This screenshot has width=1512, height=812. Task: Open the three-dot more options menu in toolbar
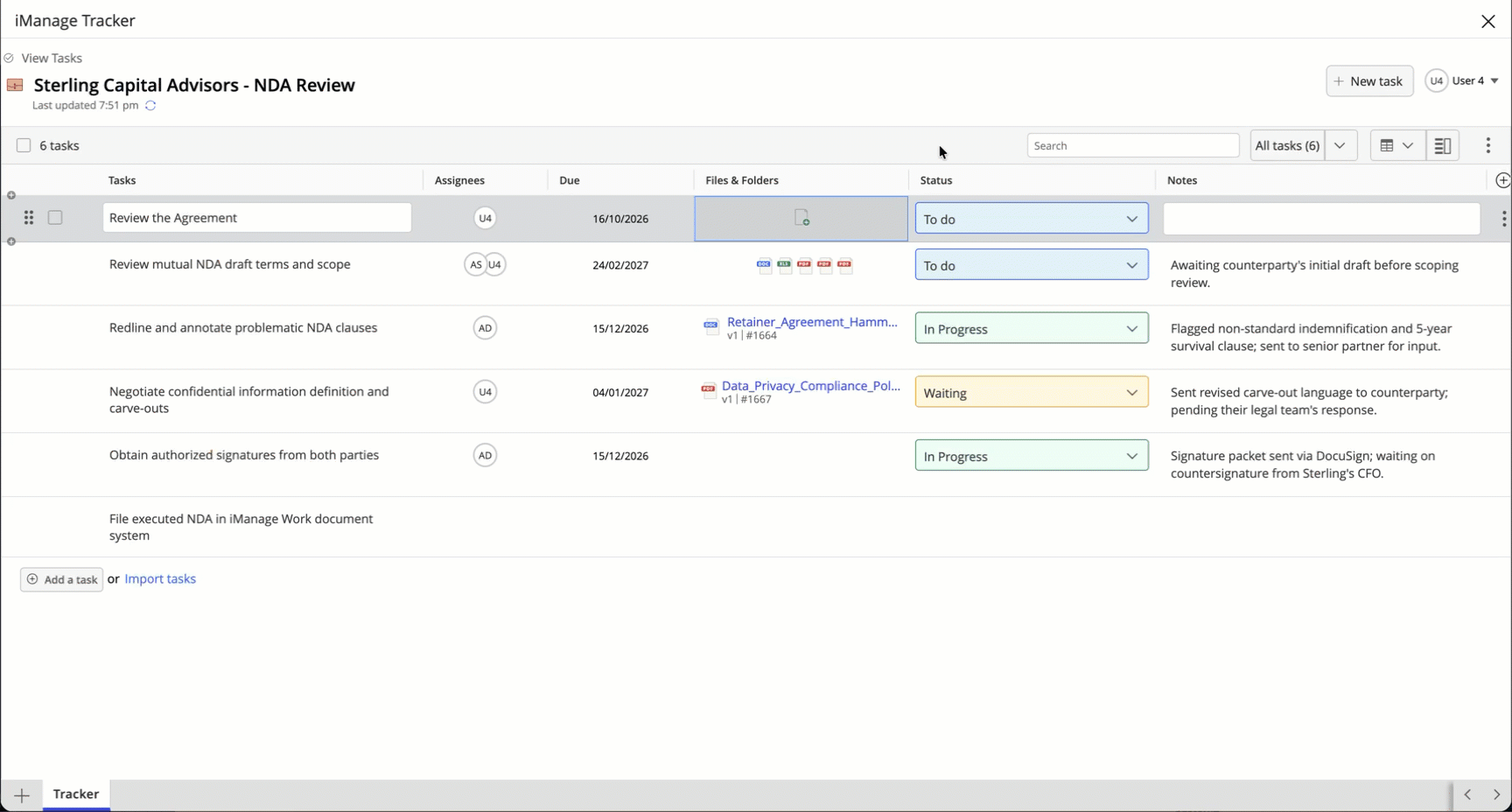[x=1487, y=145]
